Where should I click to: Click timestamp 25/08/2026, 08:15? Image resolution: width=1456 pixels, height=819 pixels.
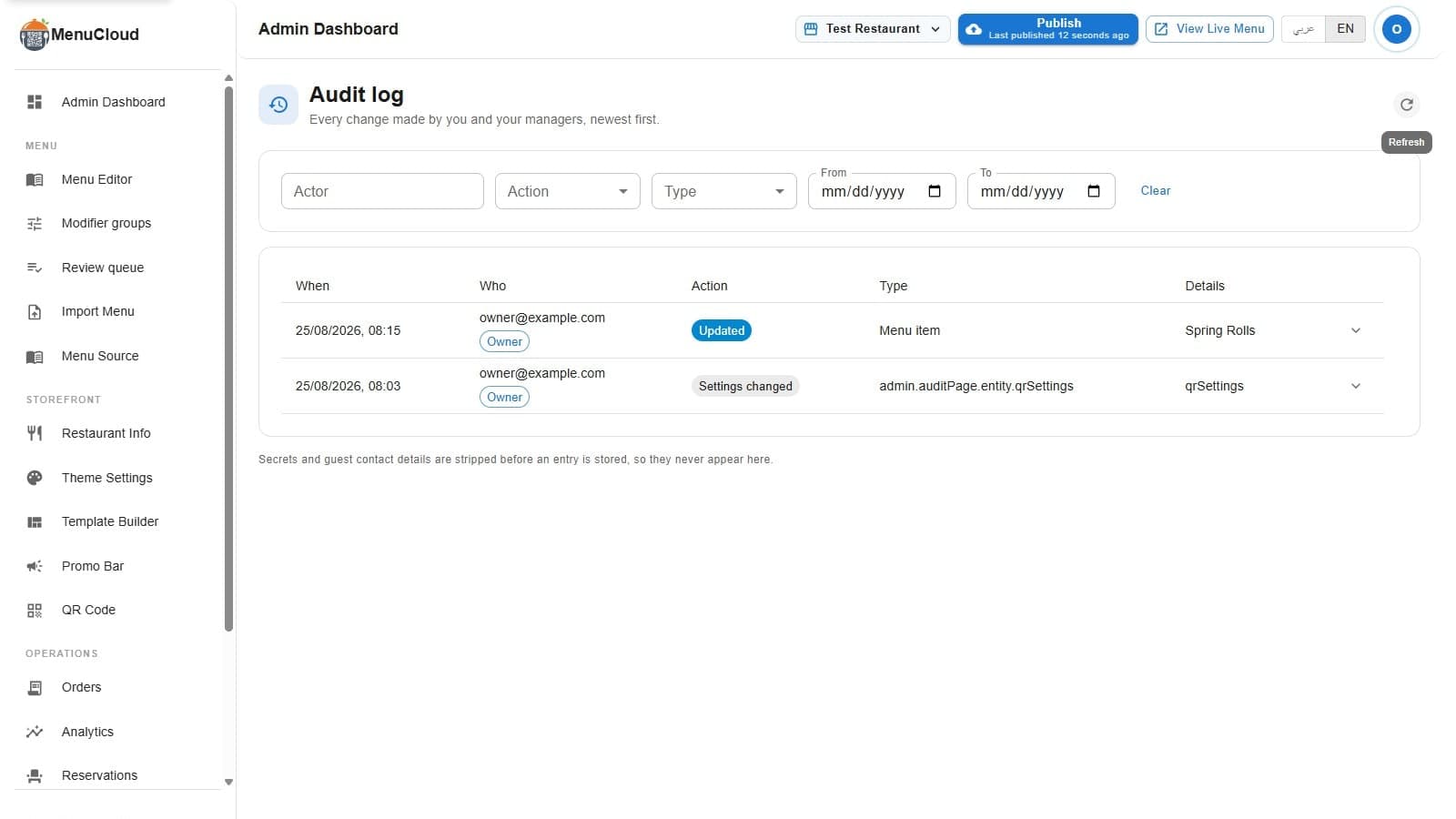(x=349, y=330)
